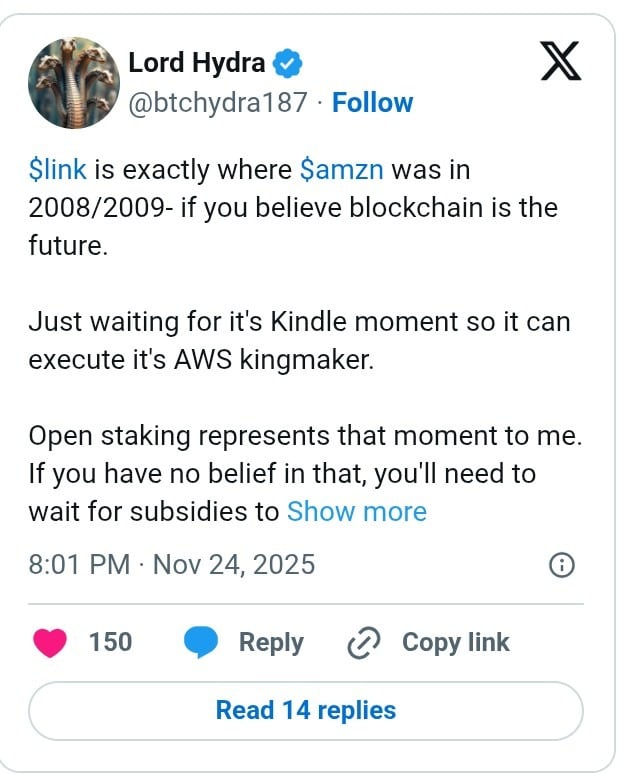Expand the tweet with Show more

coord(356,511)
